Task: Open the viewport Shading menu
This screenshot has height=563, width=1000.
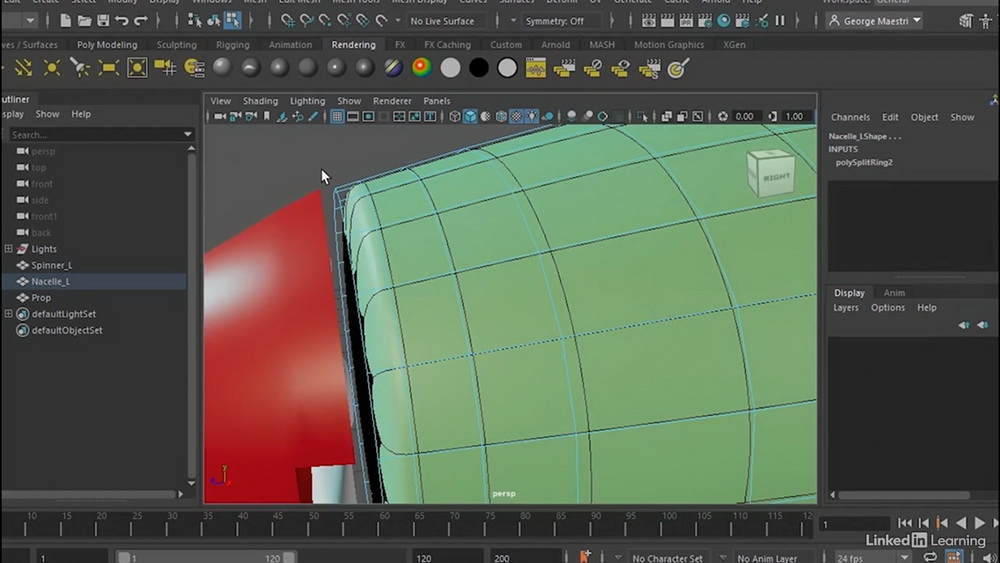Action: (x=260, y=101)
